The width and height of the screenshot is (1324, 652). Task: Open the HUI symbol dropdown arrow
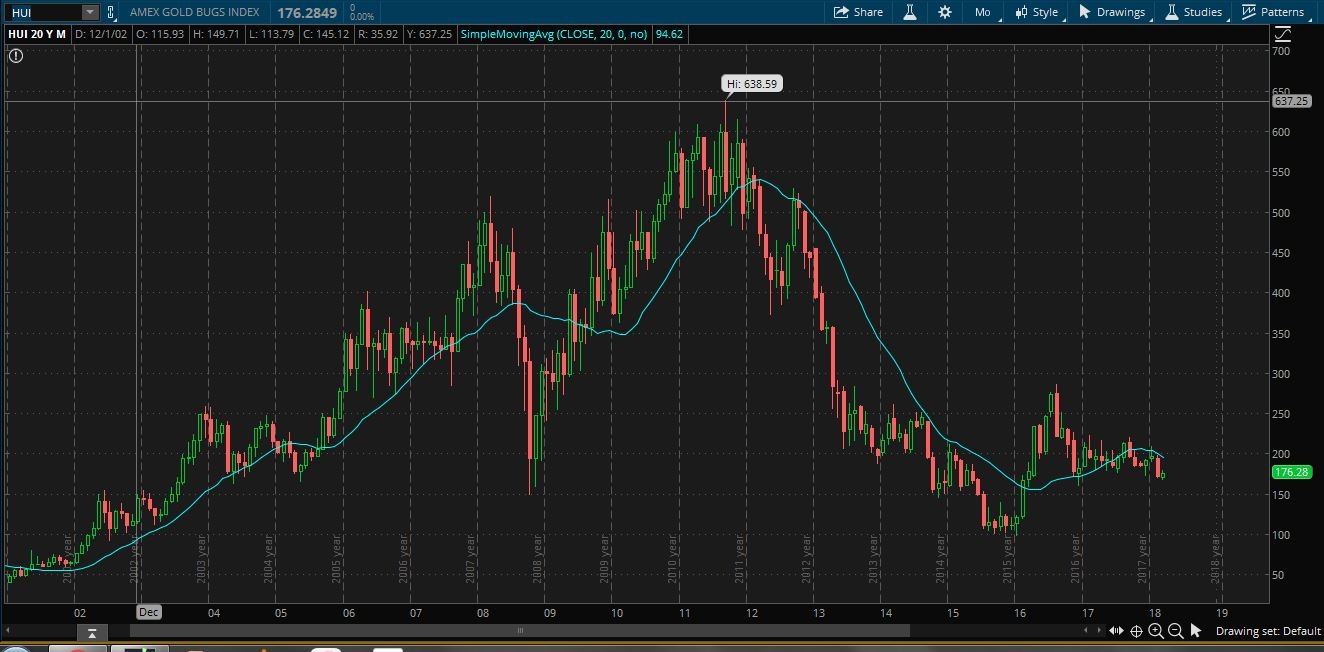click(89, 12)
